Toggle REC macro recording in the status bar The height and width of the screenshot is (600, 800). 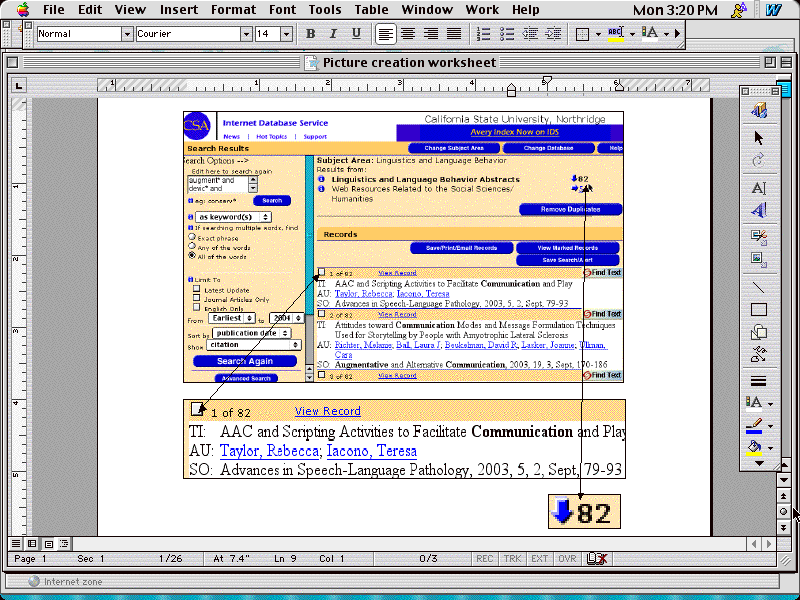point(484,559)
